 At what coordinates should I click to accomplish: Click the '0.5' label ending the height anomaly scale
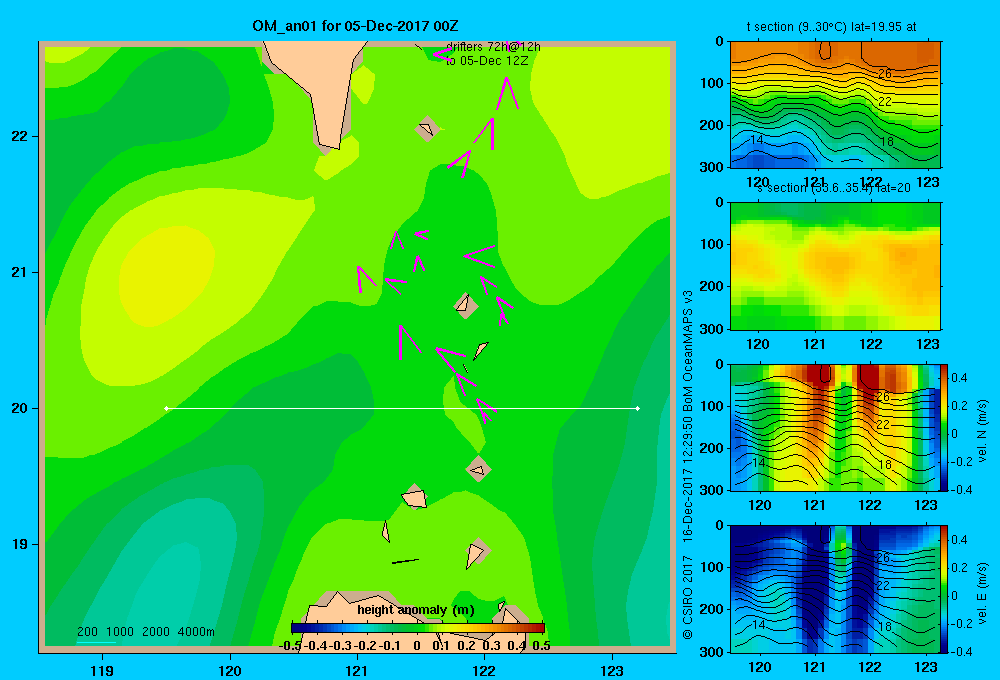coord(541,646)
